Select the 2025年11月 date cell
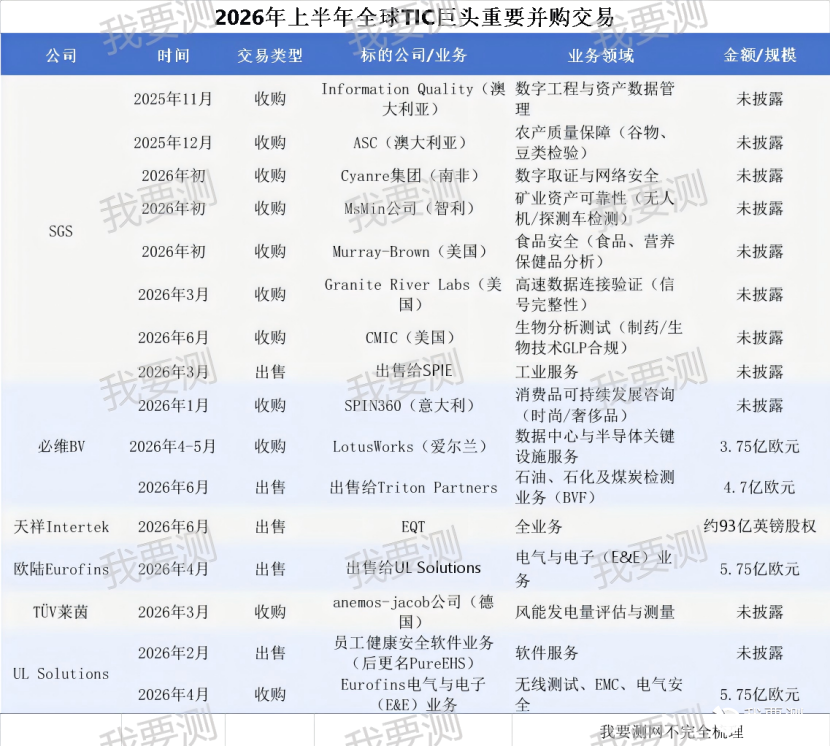The width and height of the screenshot is (830, 747). (x=173, y=99)
